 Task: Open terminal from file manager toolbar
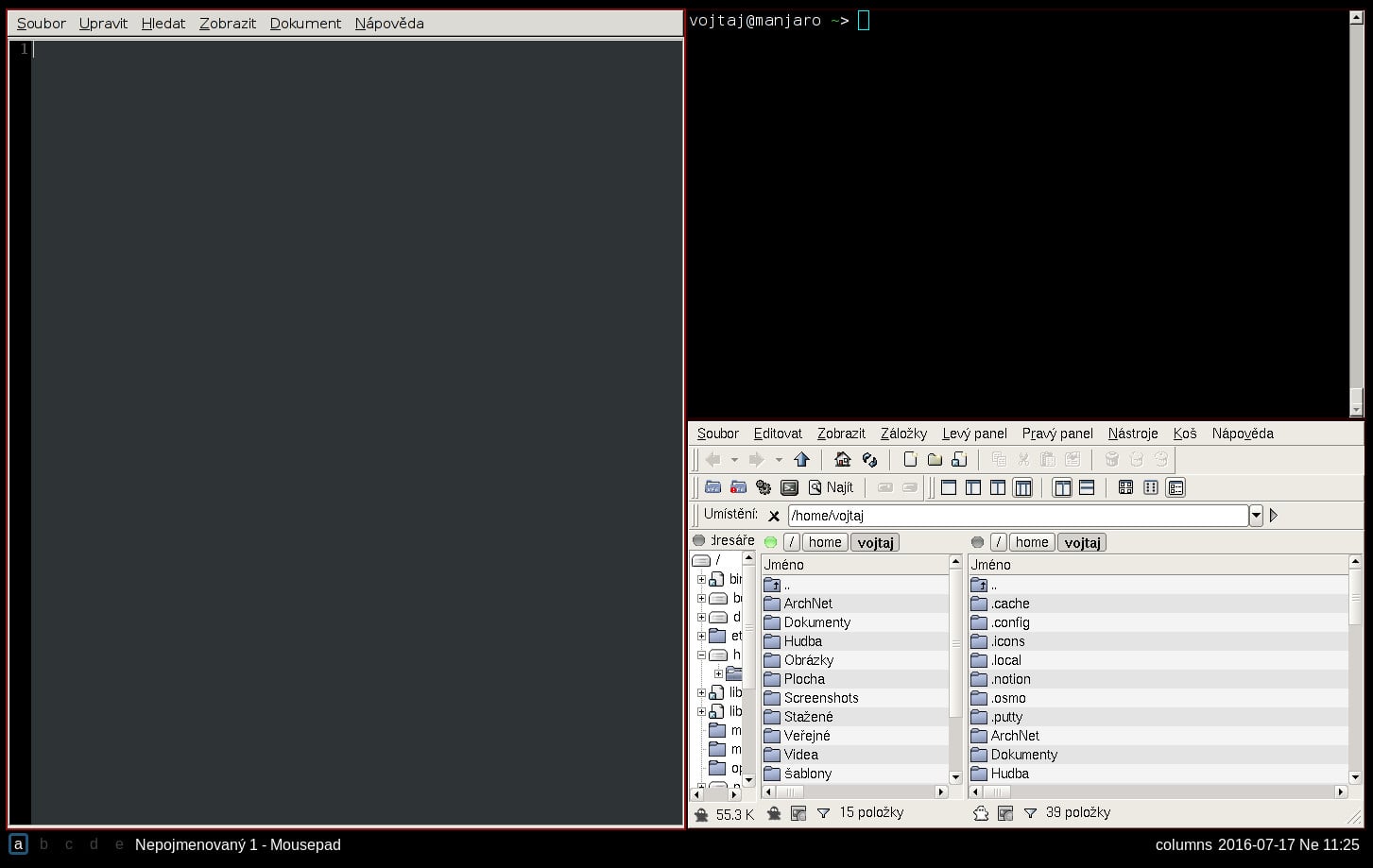(x=789, y=488)
